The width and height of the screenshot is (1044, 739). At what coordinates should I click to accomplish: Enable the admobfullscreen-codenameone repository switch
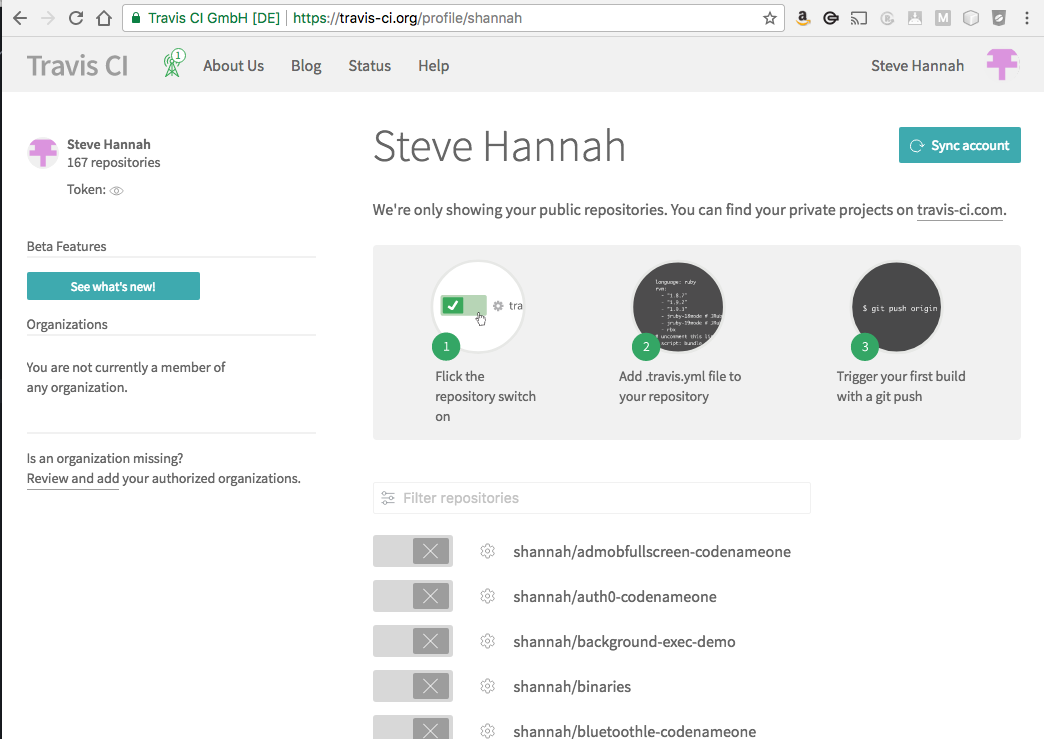(x=413, y=551)
